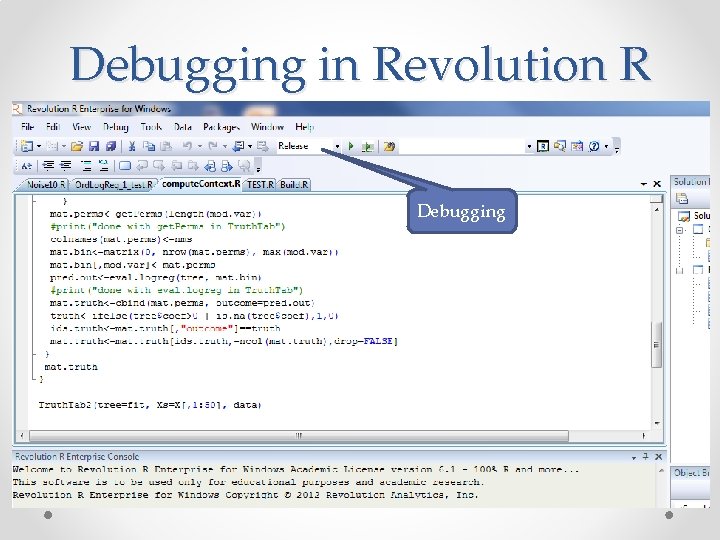Open the Navigate Backward dropdown arrow
Image resolution: width=720 pixels, height=540 pixels.
[250, 146]
